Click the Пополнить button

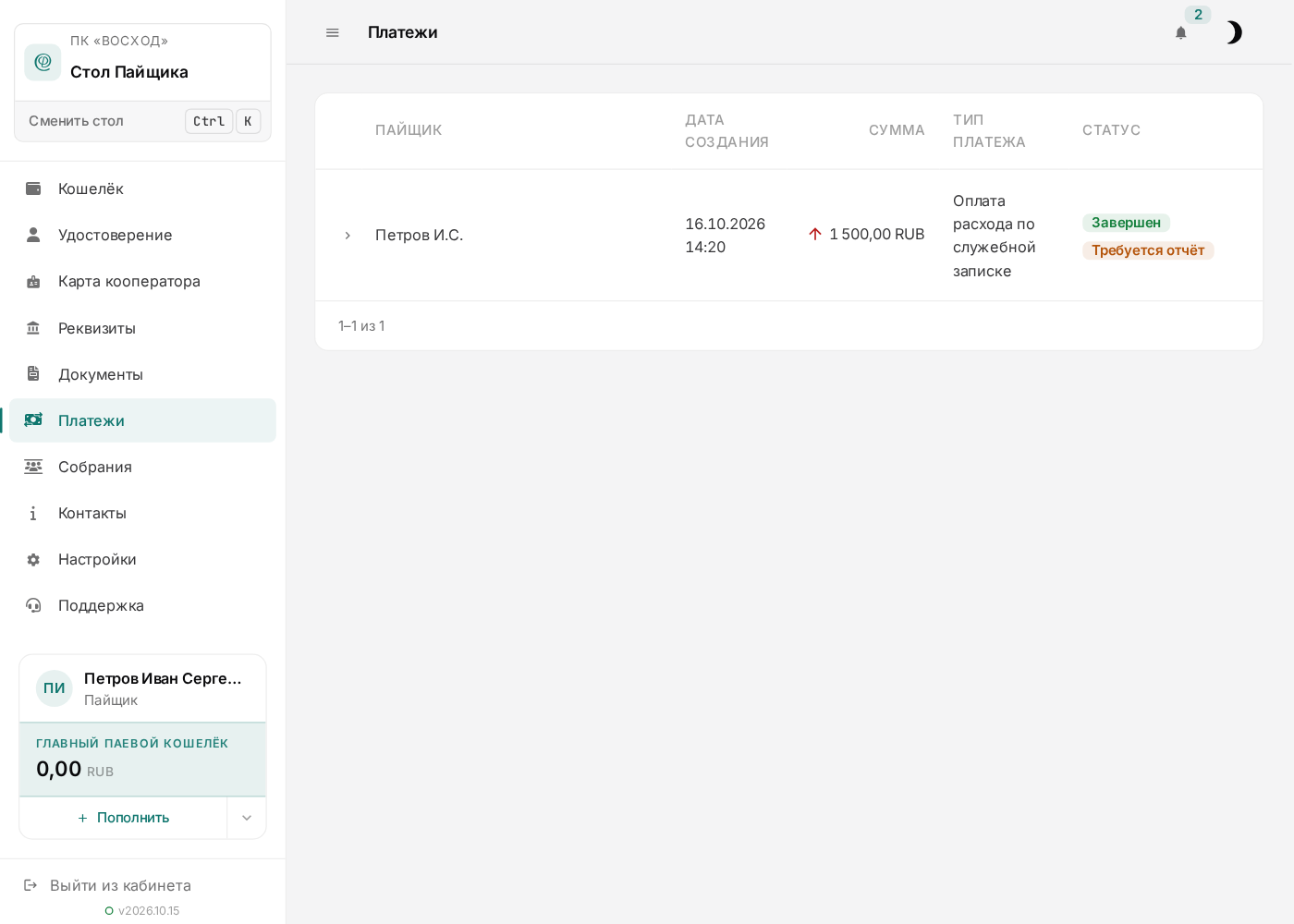pyautogui.click(x=123, y=818)
